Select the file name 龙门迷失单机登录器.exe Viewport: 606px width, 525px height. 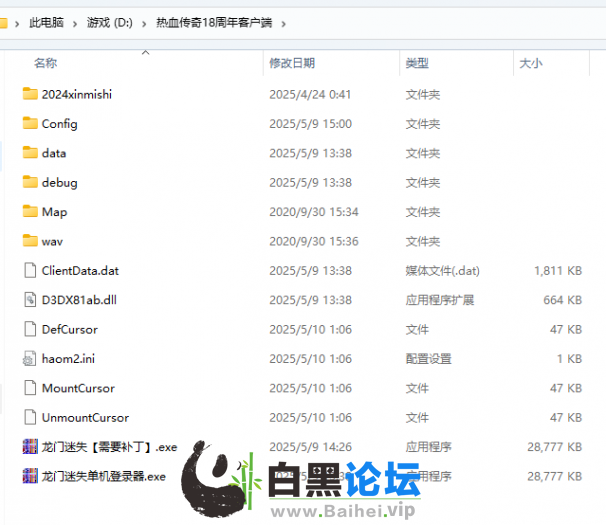click(104, 476)
